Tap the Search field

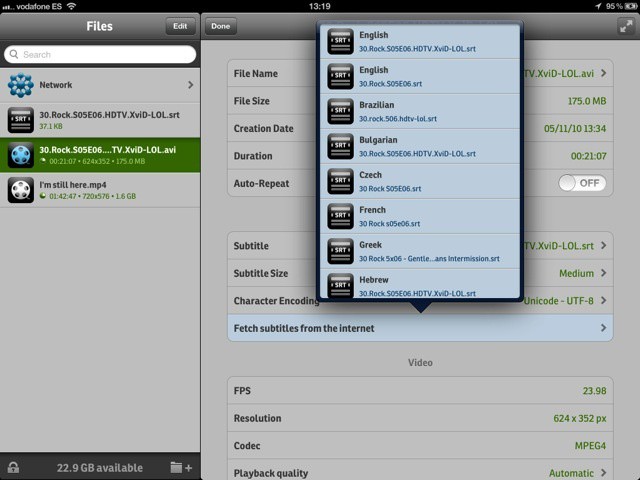[100, 54]
